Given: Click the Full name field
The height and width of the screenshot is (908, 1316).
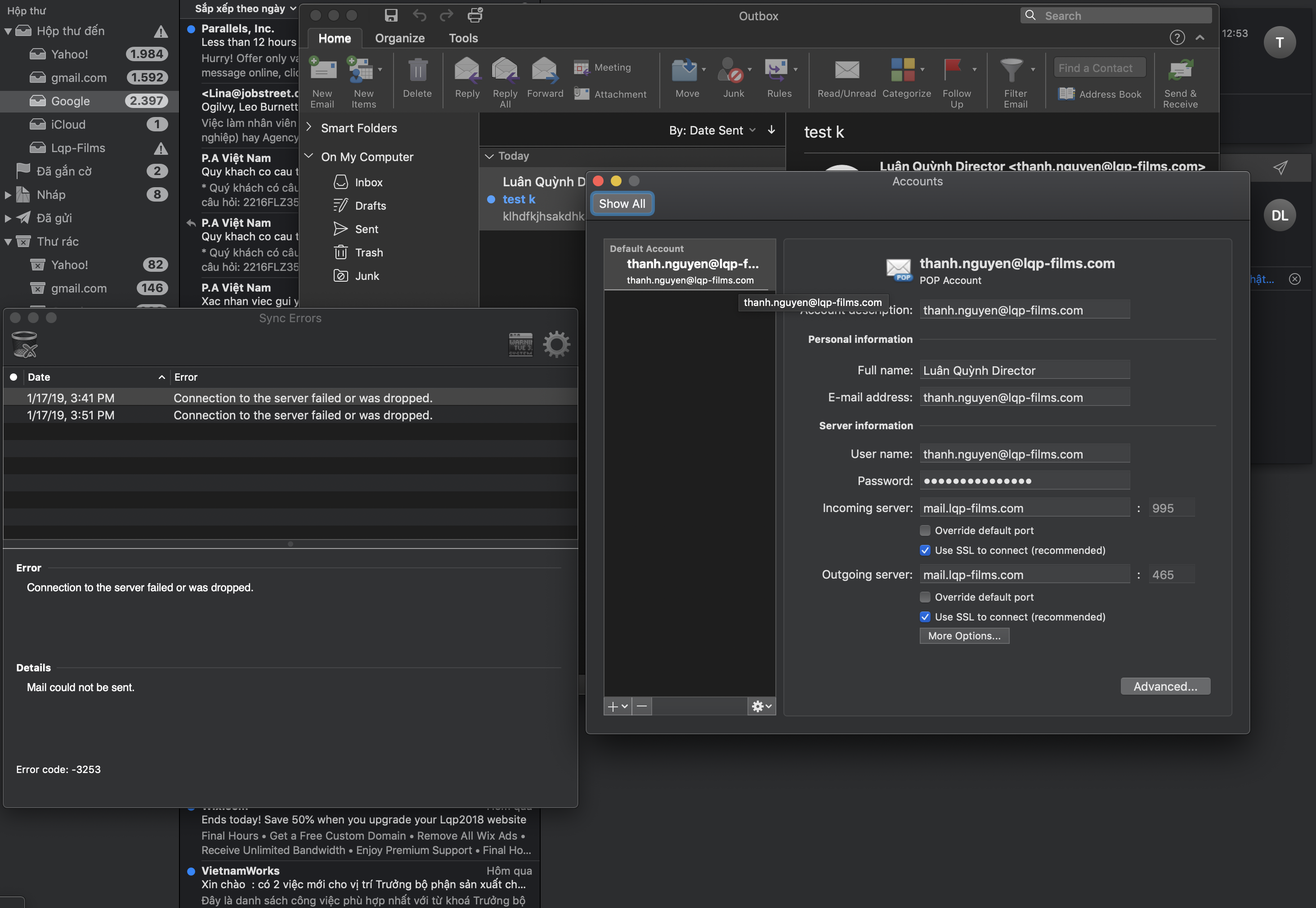Looking at the screenshot, I should (1024, 370).
